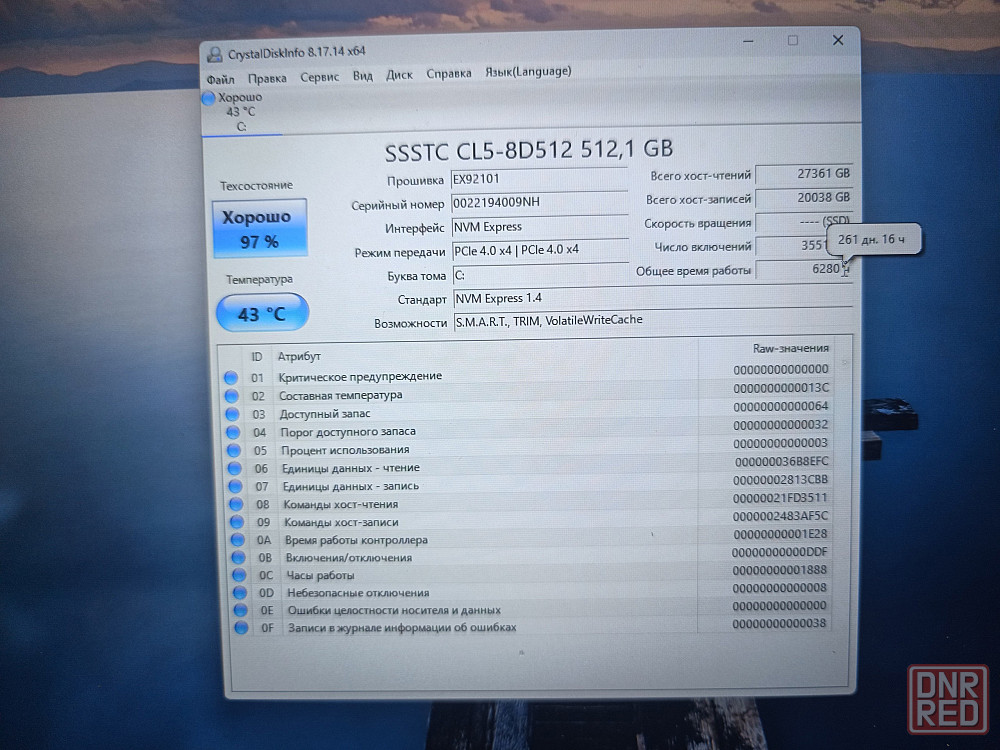Select the Часы работы row

(532, 575)
